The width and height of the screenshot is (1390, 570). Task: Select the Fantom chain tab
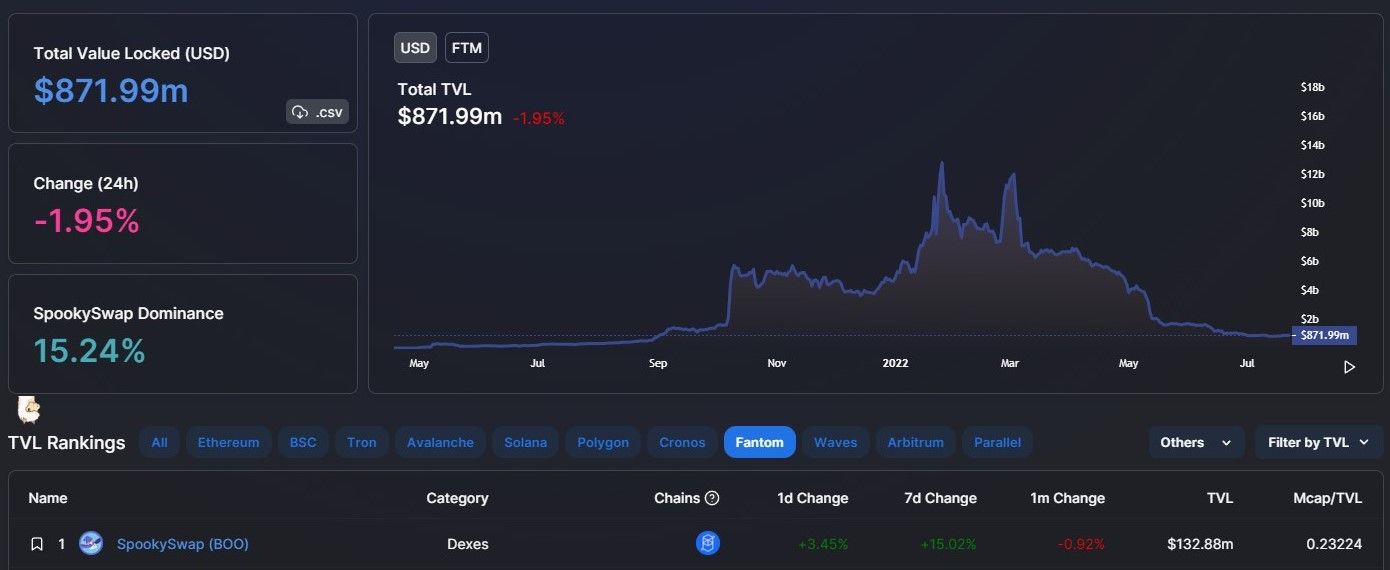point(760,442)
